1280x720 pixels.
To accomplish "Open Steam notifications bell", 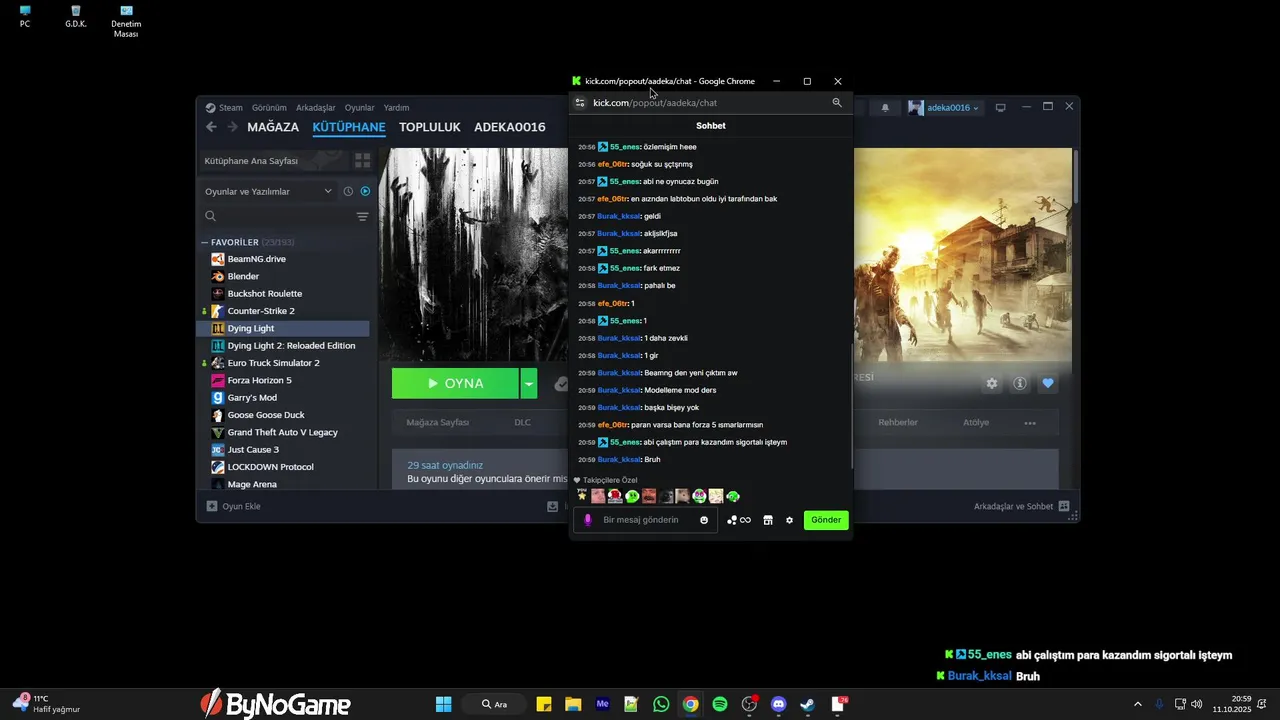I will (x=885, y=108).
